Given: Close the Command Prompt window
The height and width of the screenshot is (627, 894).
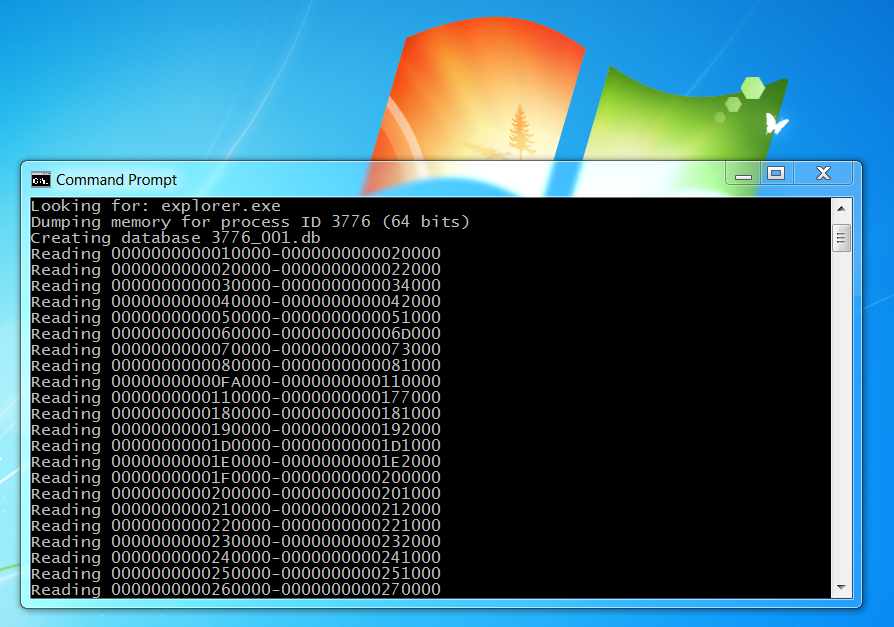Looking at the screenshot, I should pyautogui.click(x=823, y=173).
